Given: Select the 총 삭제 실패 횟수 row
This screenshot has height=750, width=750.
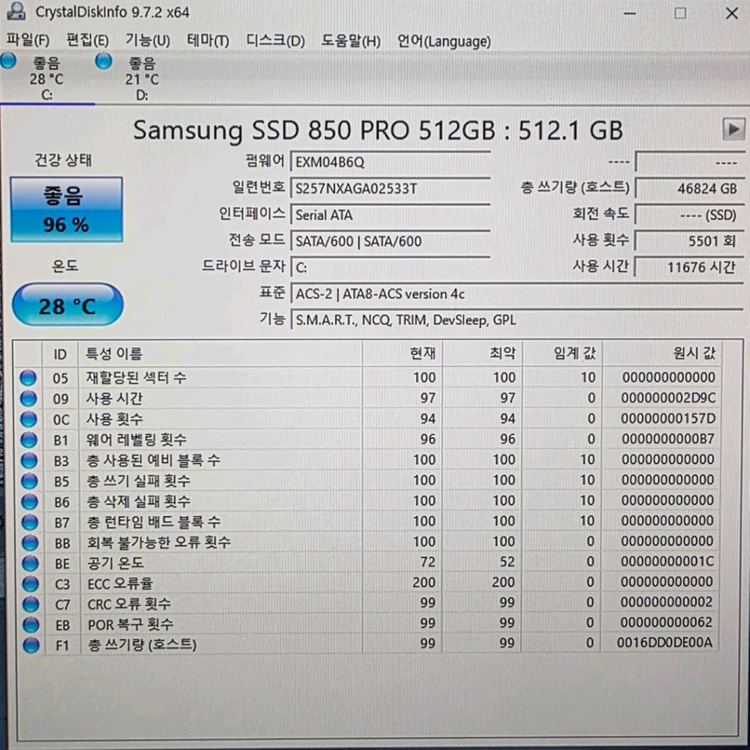Looking at the screenshot, I should tap(368, 501).
